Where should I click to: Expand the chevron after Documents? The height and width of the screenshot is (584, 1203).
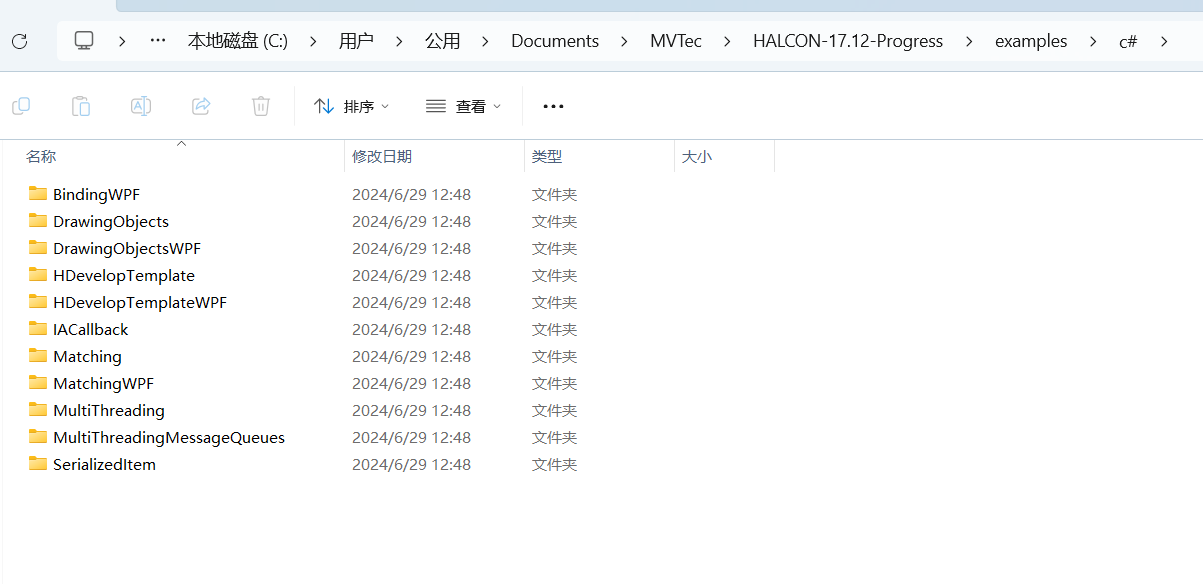pyautogui.click(x=625, y=41)
